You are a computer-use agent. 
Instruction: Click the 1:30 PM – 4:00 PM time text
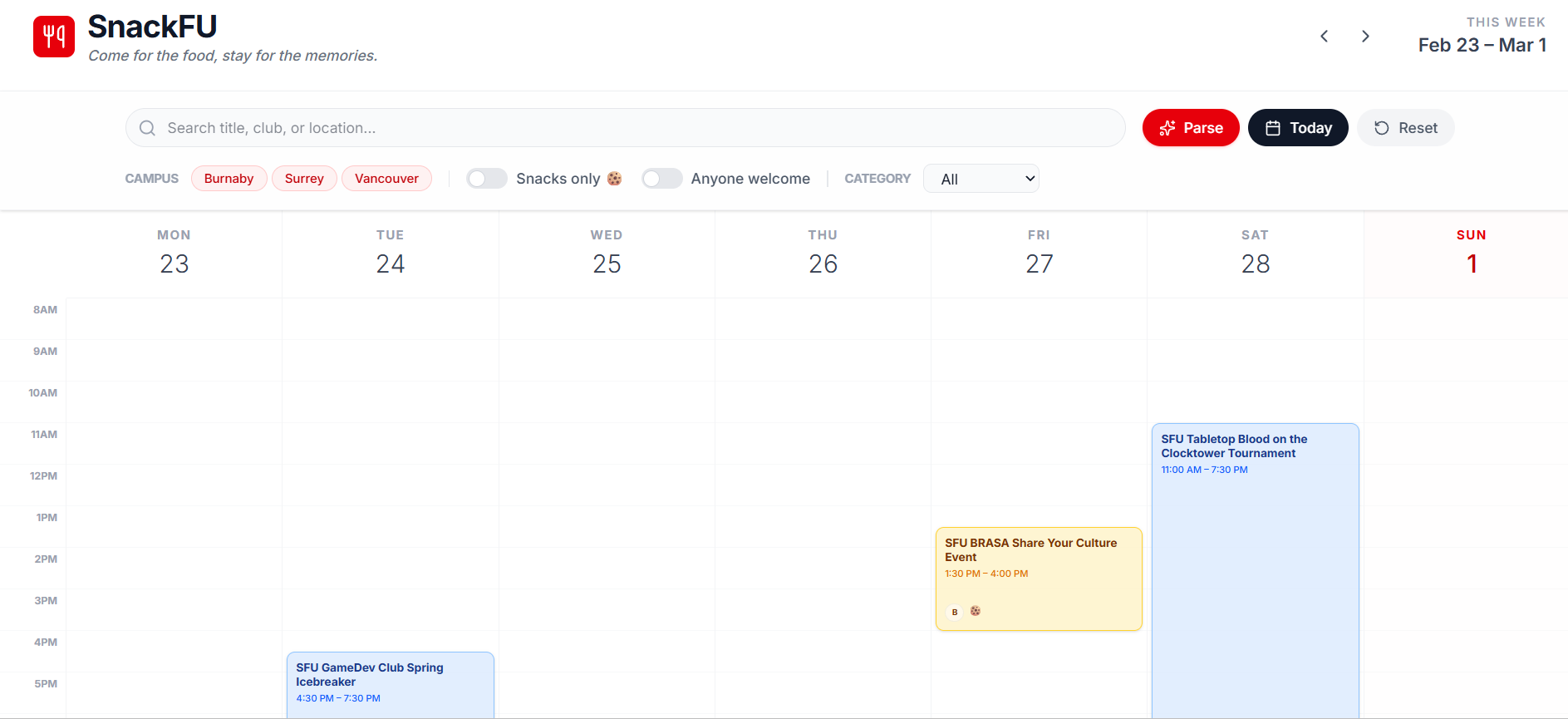tap(986, 574)
